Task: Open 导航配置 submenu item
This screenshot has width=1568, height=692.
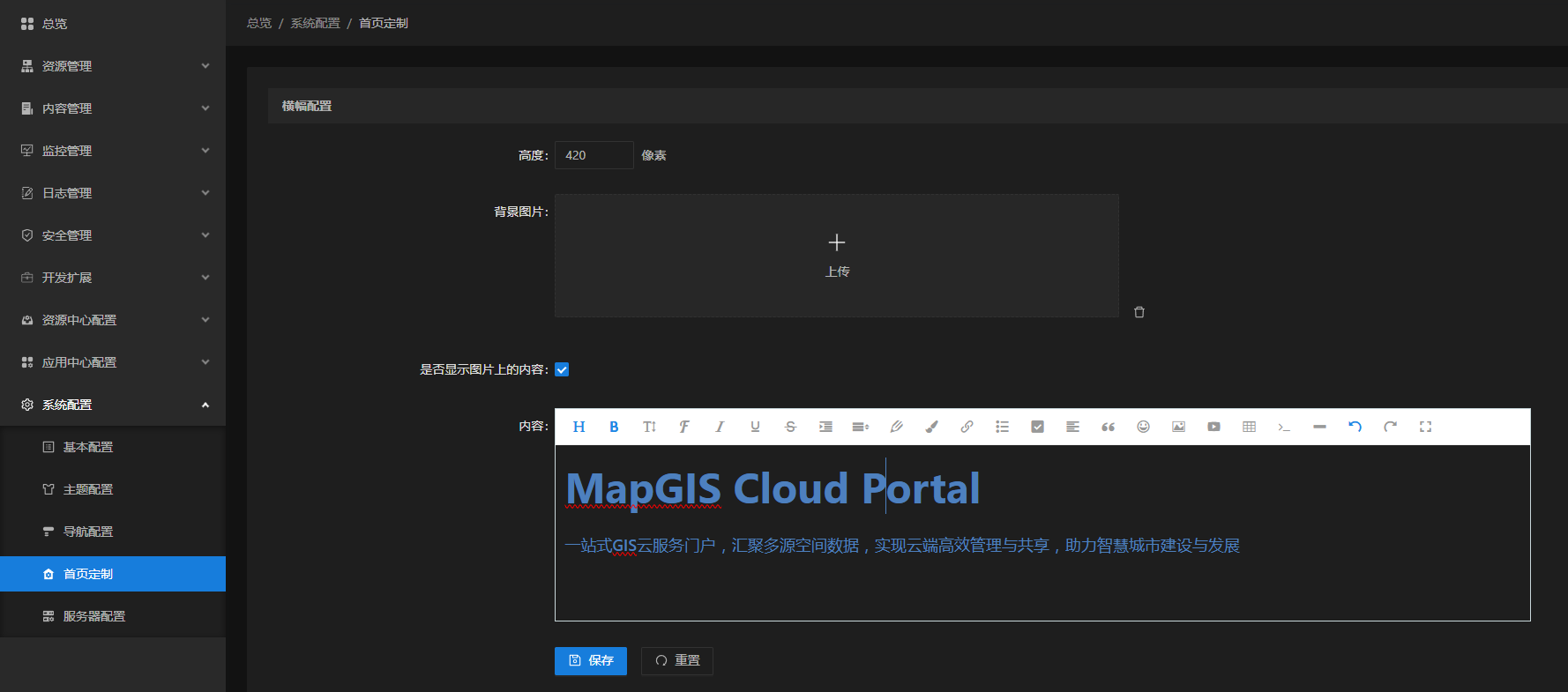Action: [113, 532]
